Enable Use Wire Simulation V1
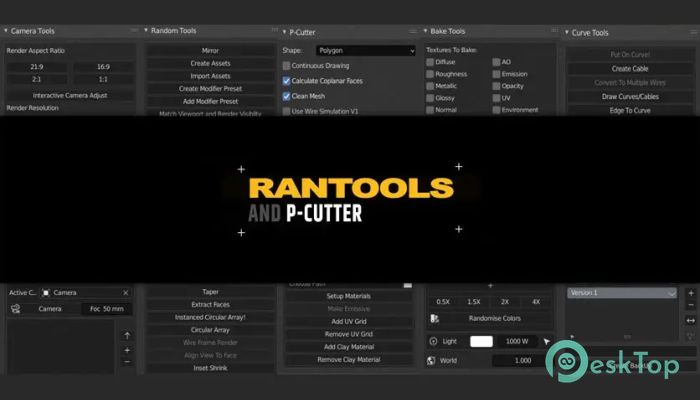This screenshot has height=400, width=700. [x=287, y=111]
